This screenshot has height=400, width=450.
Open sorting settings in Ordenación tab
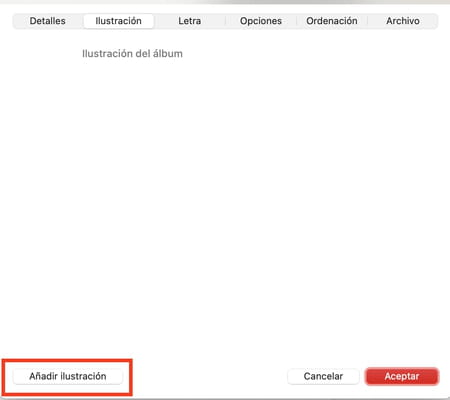tap(332, 21)
